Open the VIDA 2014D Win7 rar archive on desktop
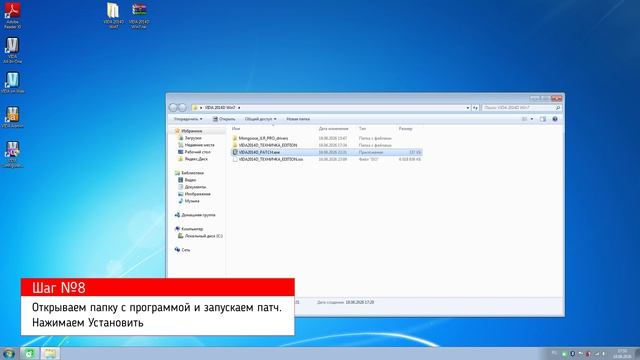 (x=139, y=16)
